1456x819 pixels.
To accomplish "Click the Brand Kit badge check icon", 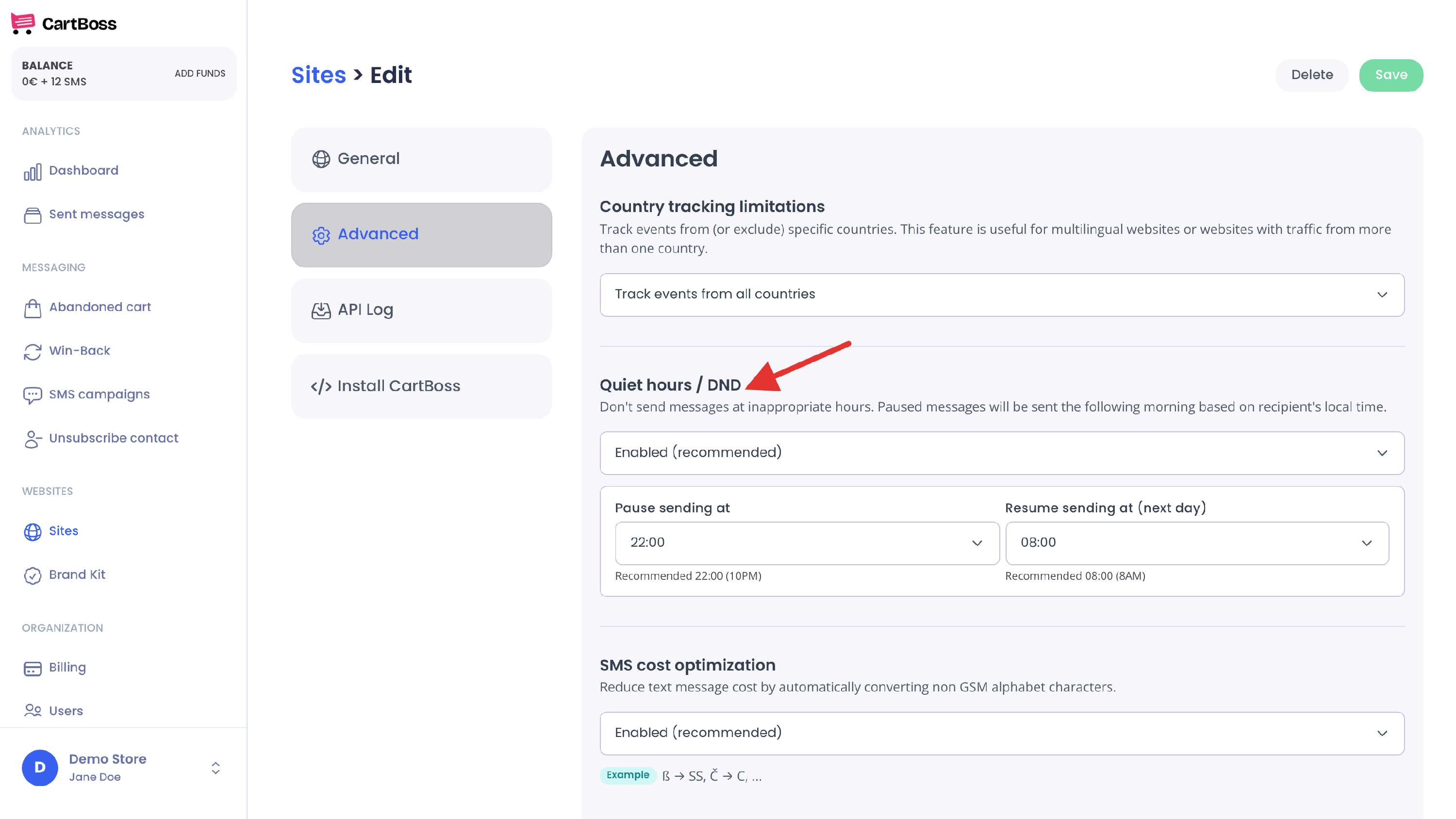I will pos(33,575).
